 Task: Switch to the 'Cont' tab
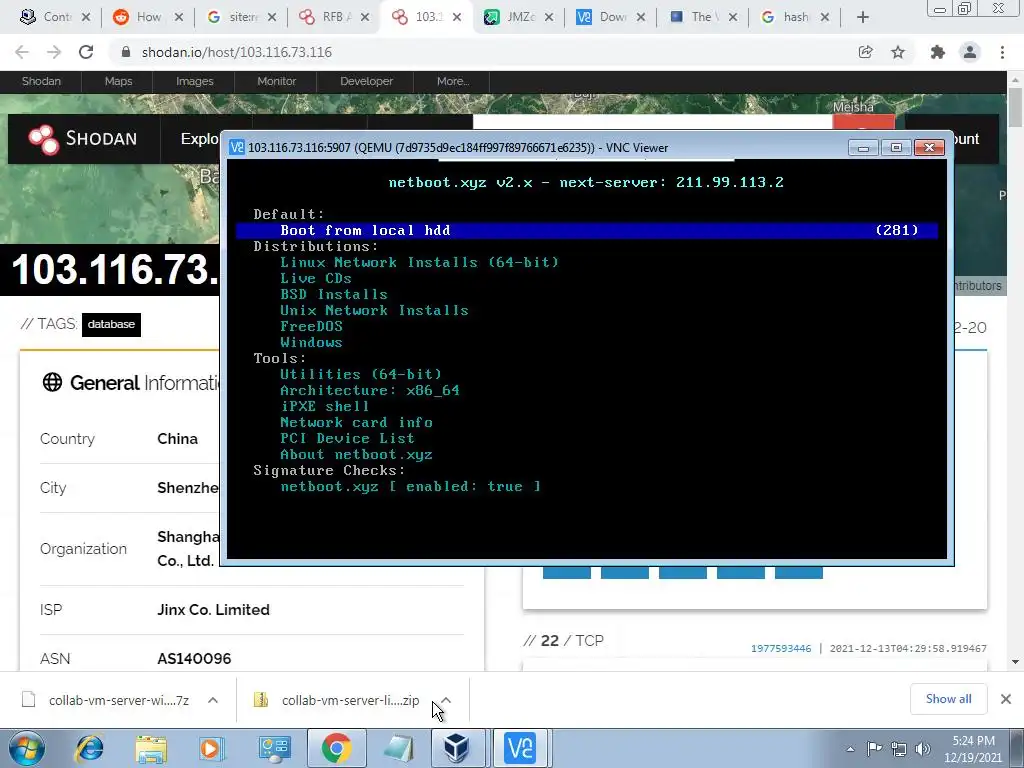[x=56, y=17]
